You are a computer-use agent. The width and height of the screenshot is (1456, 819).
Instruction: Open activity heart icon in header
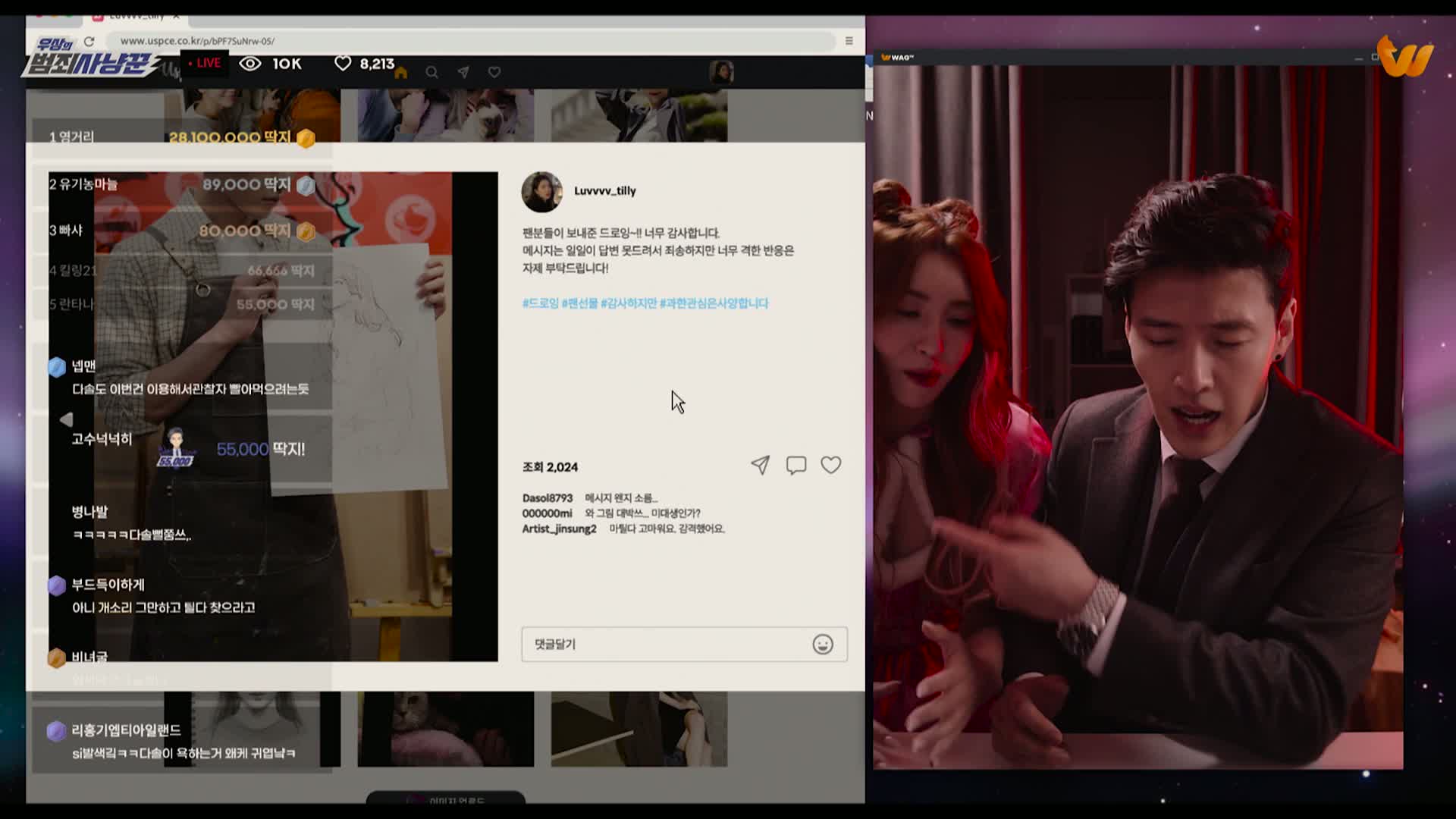click(494, 73)
